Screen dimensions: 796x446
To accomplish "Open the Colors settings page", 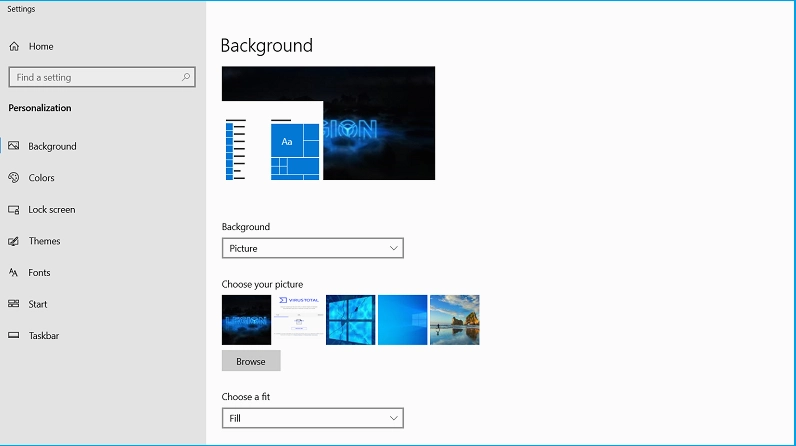I will coord(42,178).
